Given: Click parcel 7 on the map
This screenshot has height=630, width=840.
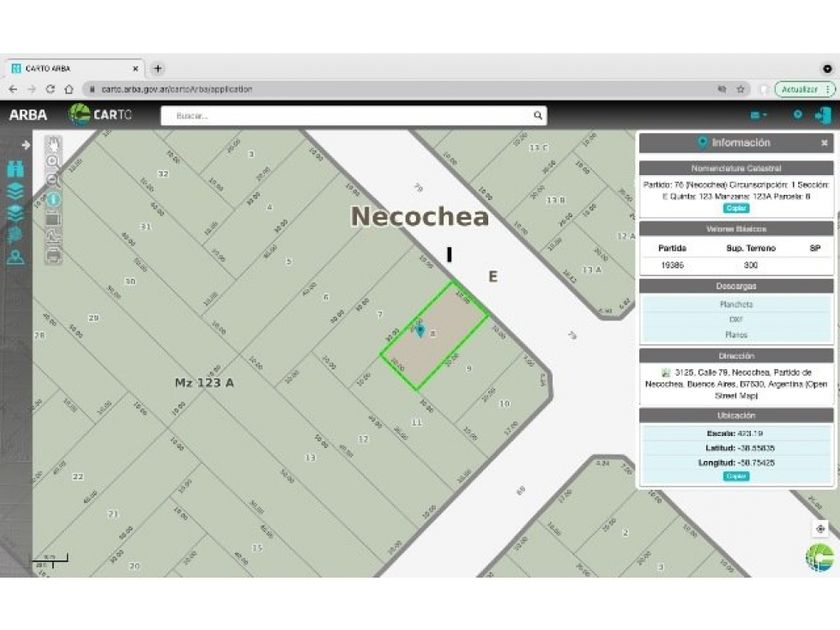Looking at the screenshot, I should point(380,314).
